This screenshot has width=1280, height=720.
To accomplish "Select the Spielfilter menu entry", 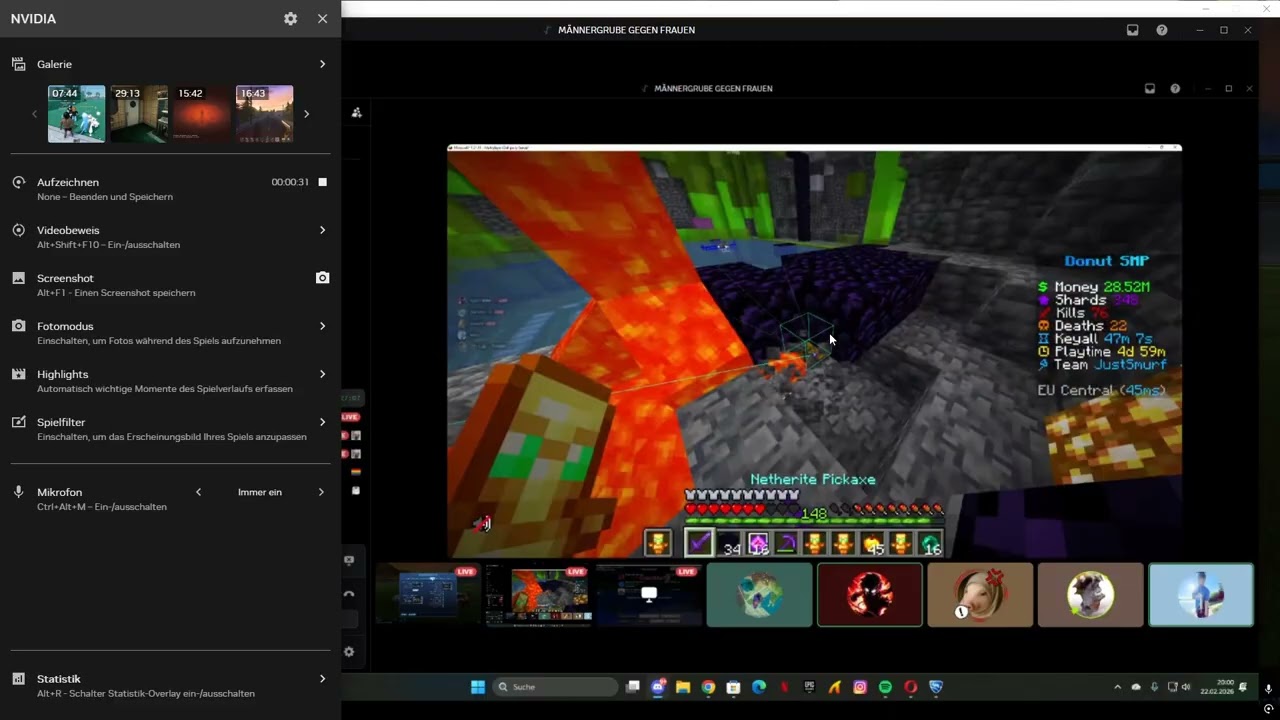I will tap(170, 429).
